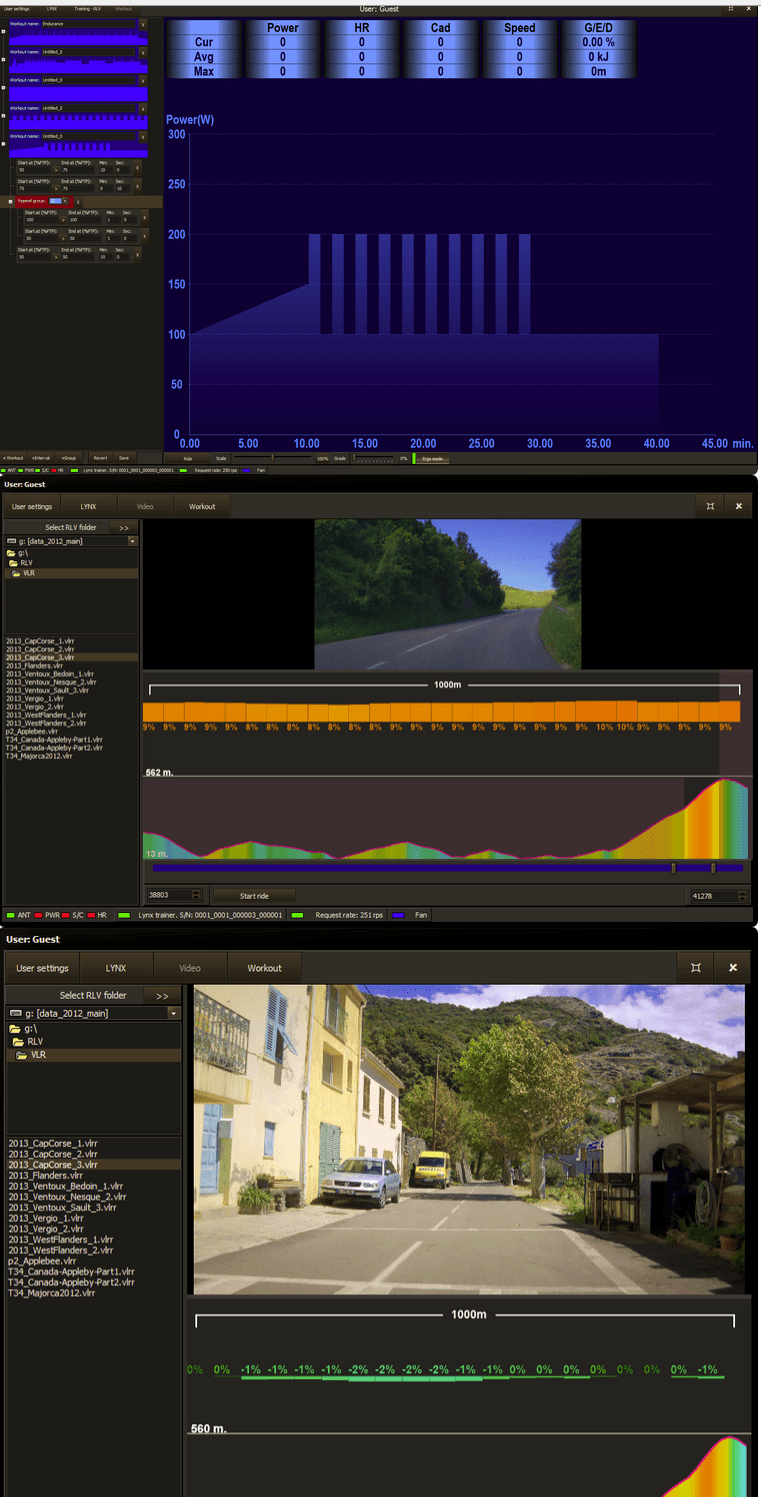The image size is (761, 1497).
Task: Remove the Repeat group with its X
Action: coord(78,202)
